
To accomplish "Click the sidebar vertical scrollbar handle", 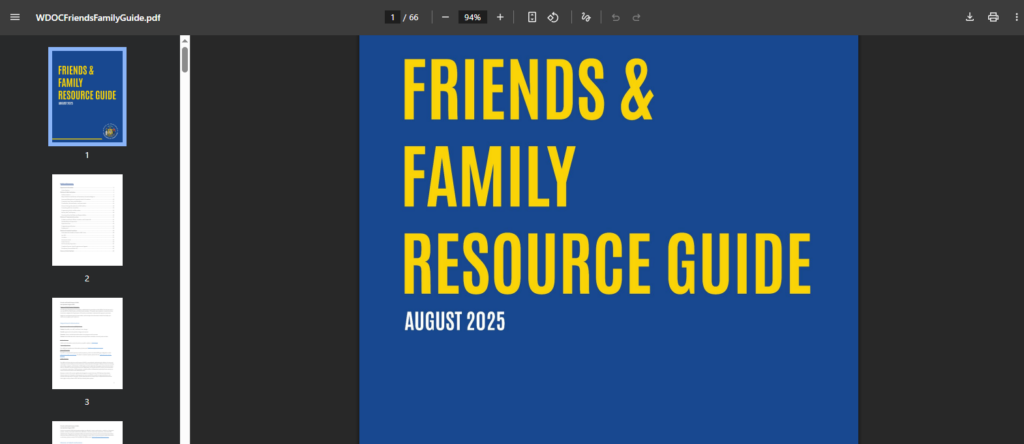I will (184, 58).
